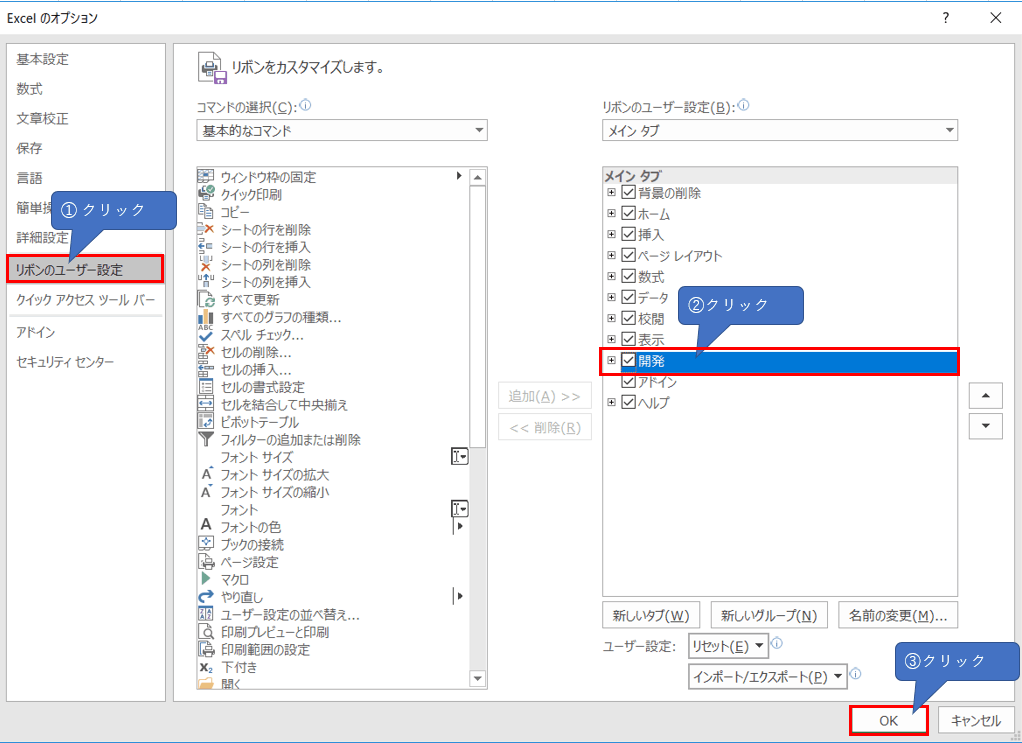Open クイック アクセス ツール バー category
1022x743 pixels.
pos(85,300)
